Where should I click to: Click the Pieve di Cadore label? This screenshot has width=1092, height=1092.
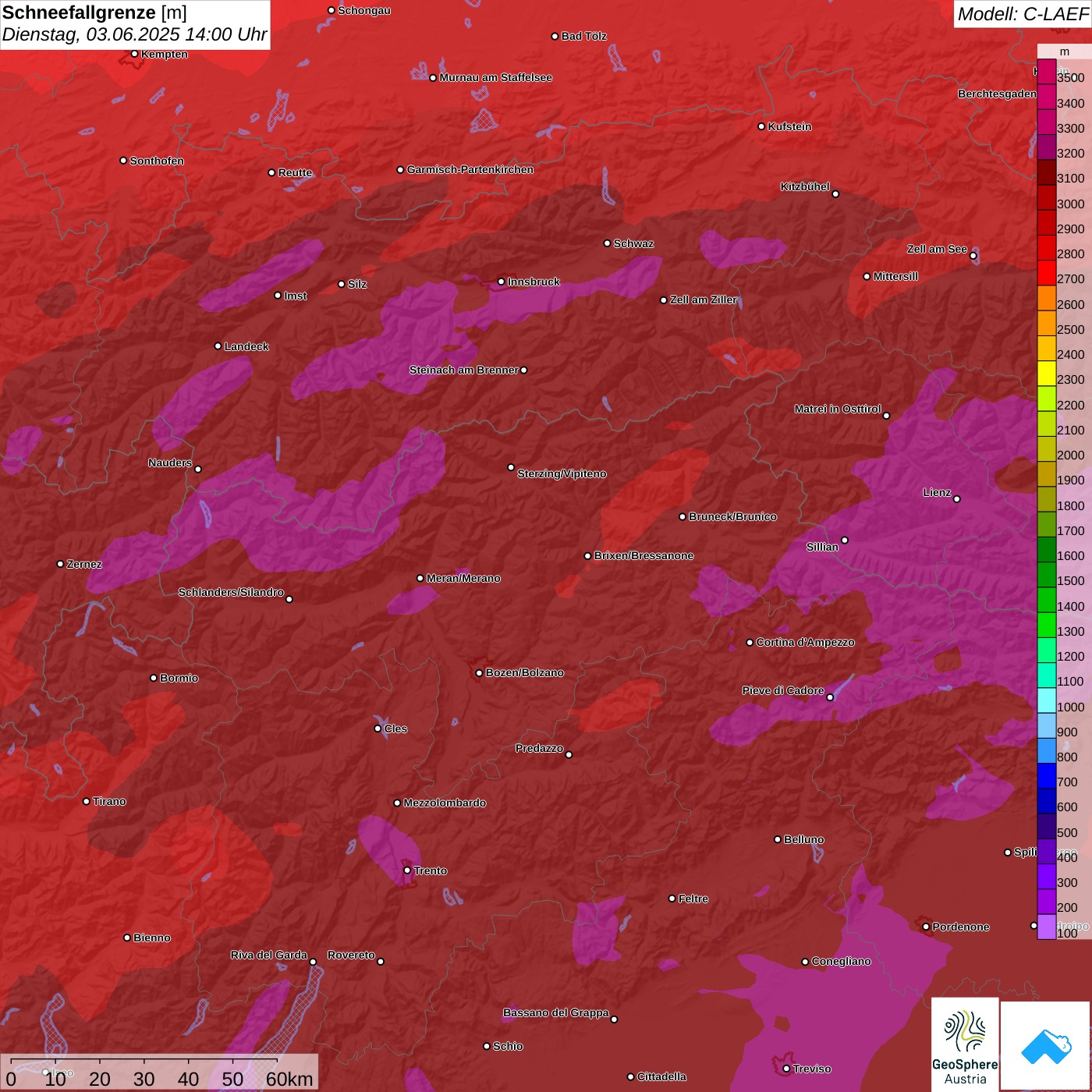[x=783, y=690]
